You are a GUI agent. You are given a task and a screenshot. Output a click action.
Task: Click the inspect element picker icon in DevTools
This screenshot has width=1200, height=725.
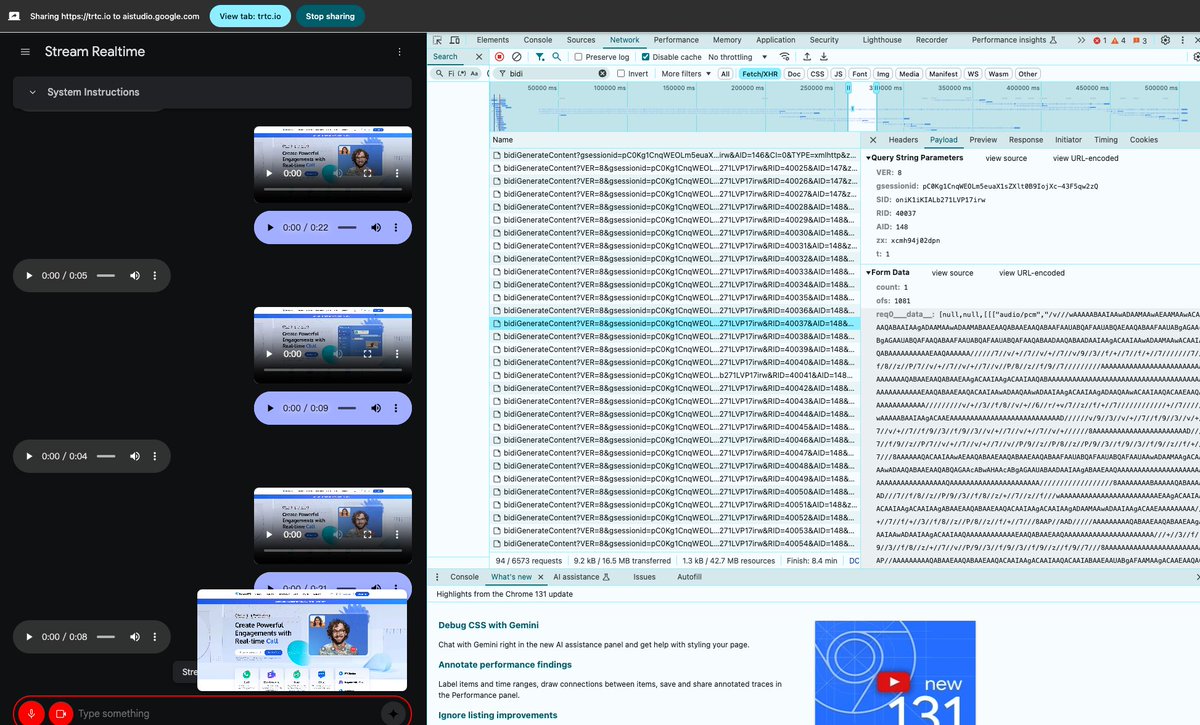point(439,40)
